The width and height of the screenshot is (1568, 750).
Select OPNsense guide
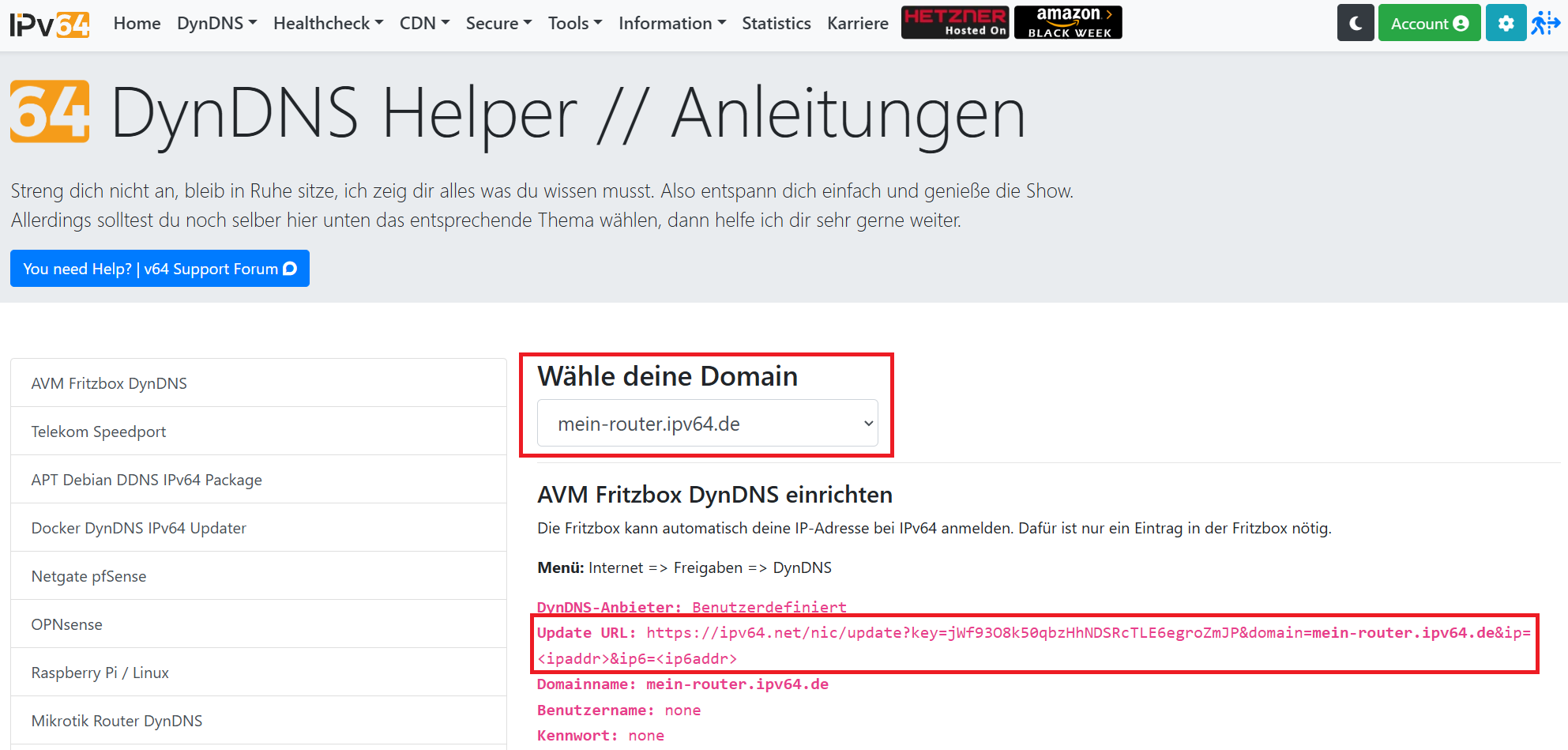pos(258,624)
